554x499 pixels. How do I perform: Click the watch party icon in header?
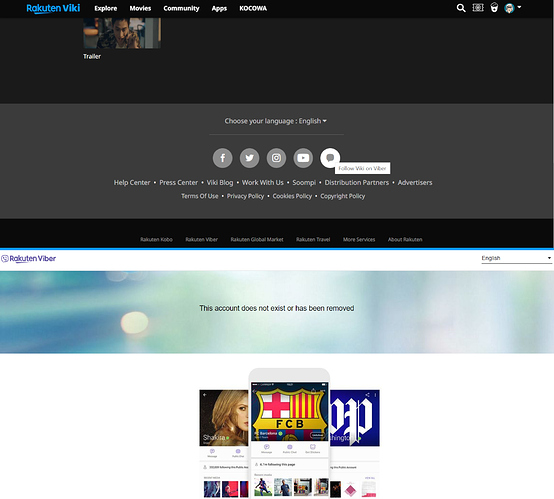coord(478,7)
